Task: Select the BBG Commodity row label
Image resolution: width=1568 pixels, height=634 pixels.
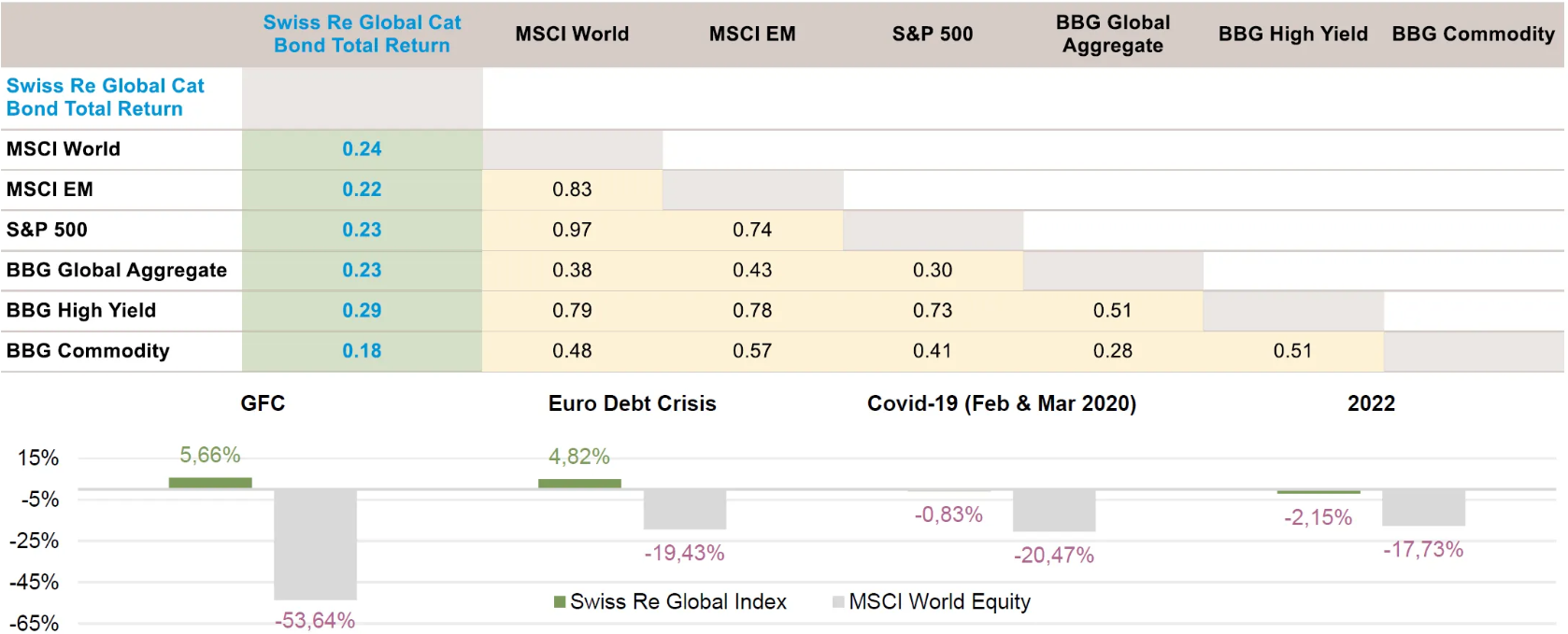Action: pyautogui.click(x=88, y=350)
